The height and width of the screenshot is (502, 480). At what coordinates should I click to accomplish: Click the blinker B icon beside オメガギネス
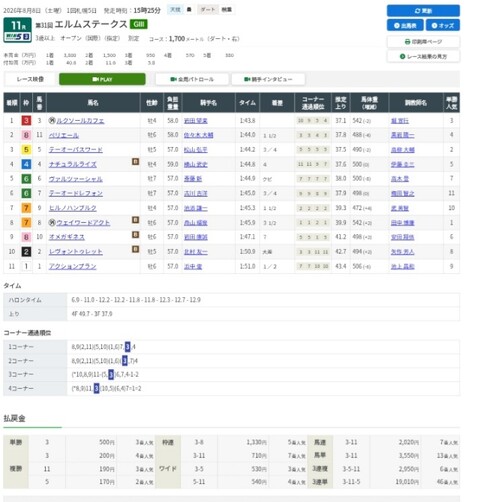135,235
